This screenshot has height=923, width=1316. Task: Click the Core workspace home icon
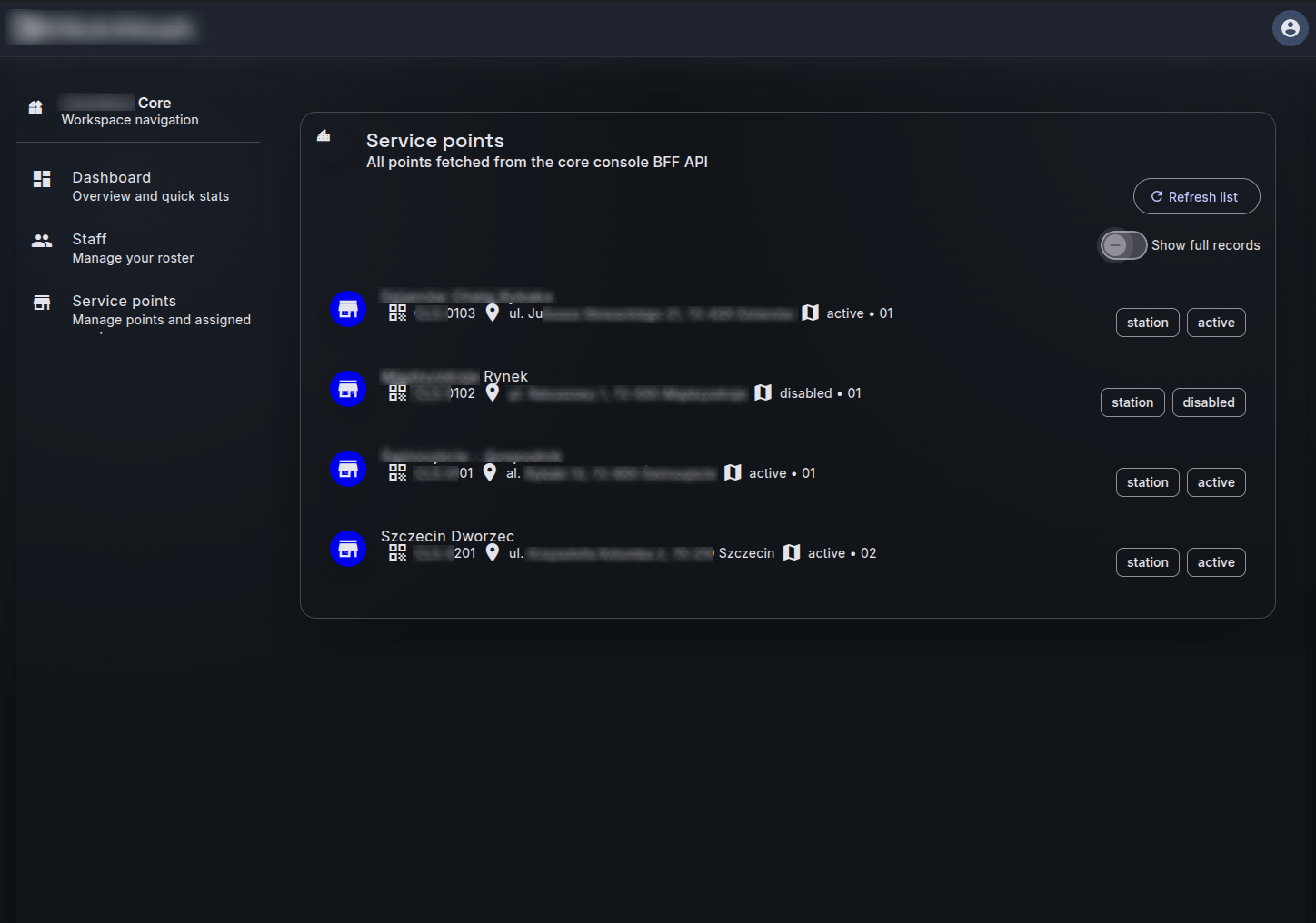point(35,108)
